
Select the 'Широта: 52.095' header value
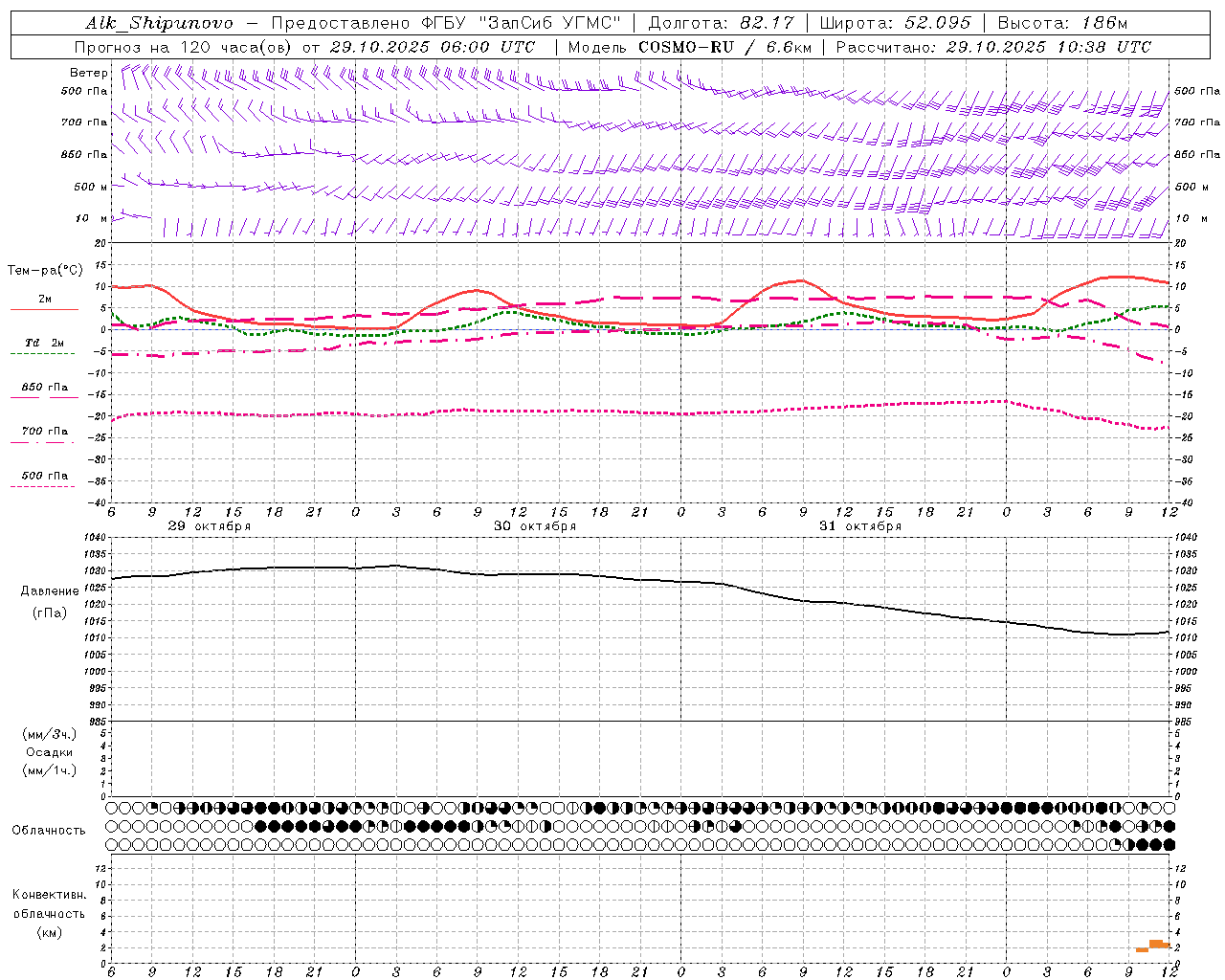point(896,23)
